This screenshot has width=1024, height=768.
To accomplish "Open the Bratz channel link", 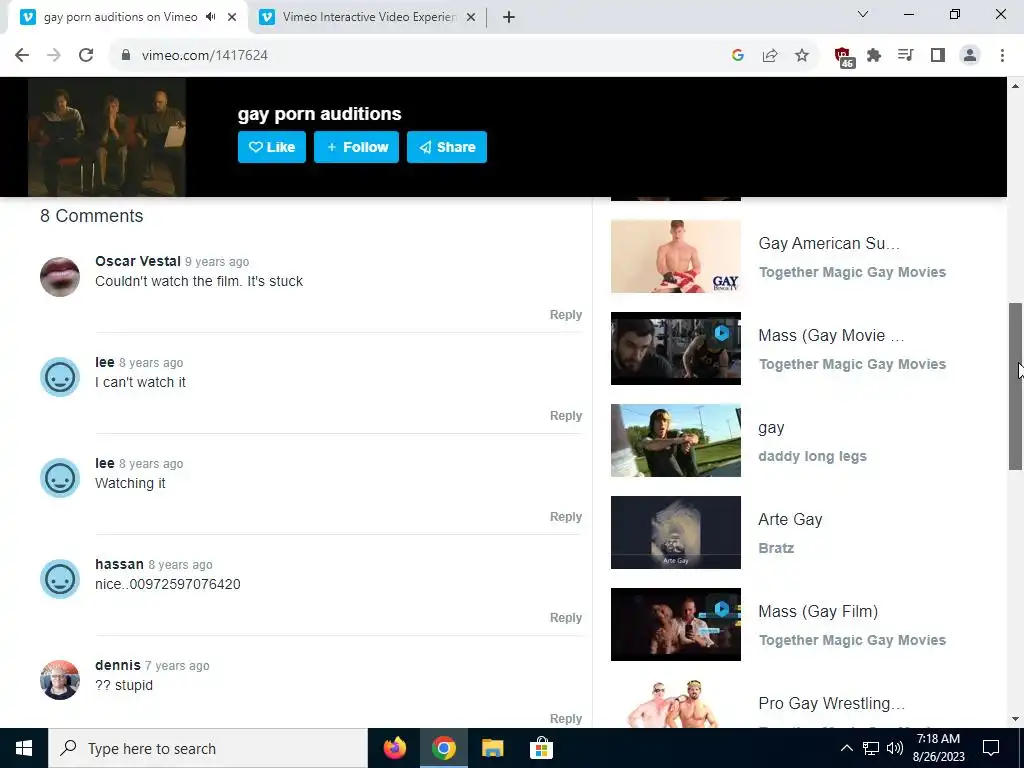I will point(776,549).
